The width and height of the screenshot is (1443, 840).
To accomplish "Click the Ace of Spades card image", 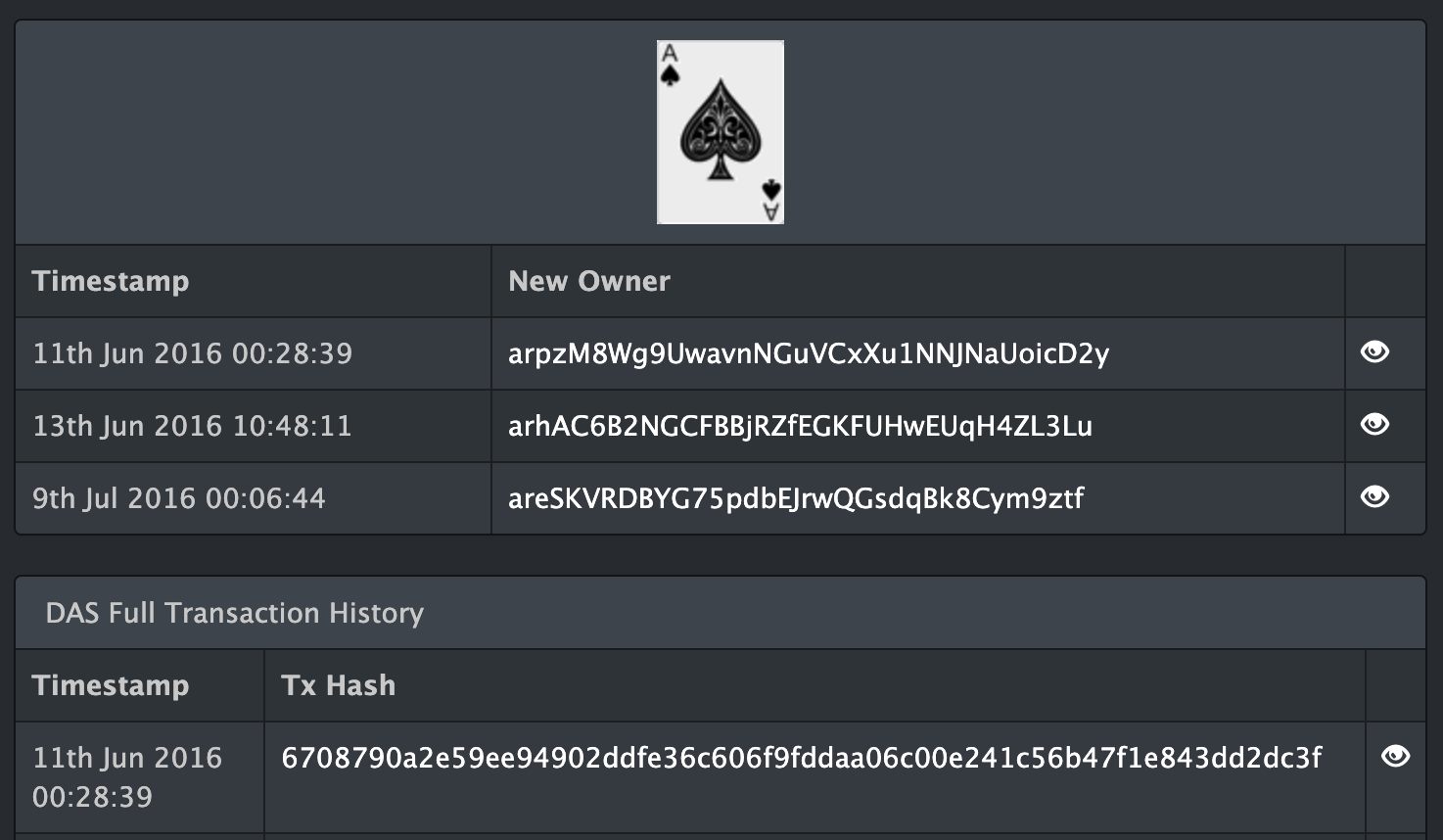I will pos(721,132).
